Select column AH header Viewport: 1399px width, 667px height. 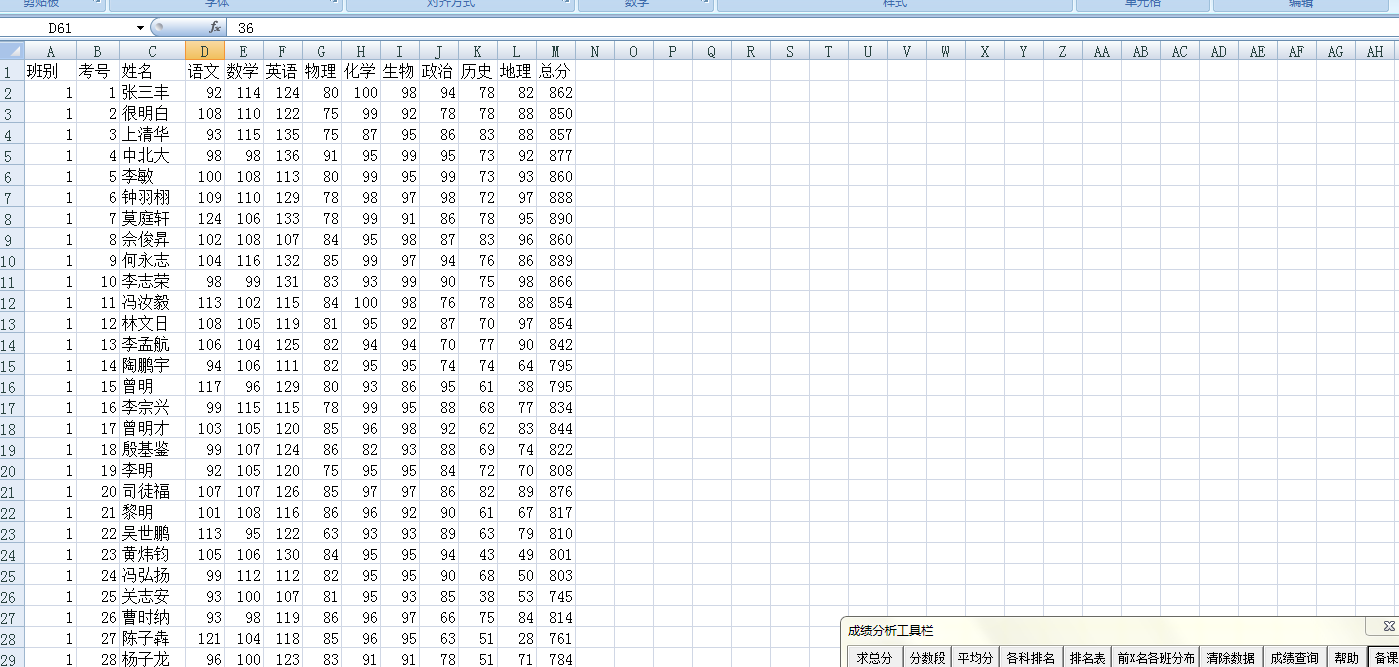[x=1375, y=51]
